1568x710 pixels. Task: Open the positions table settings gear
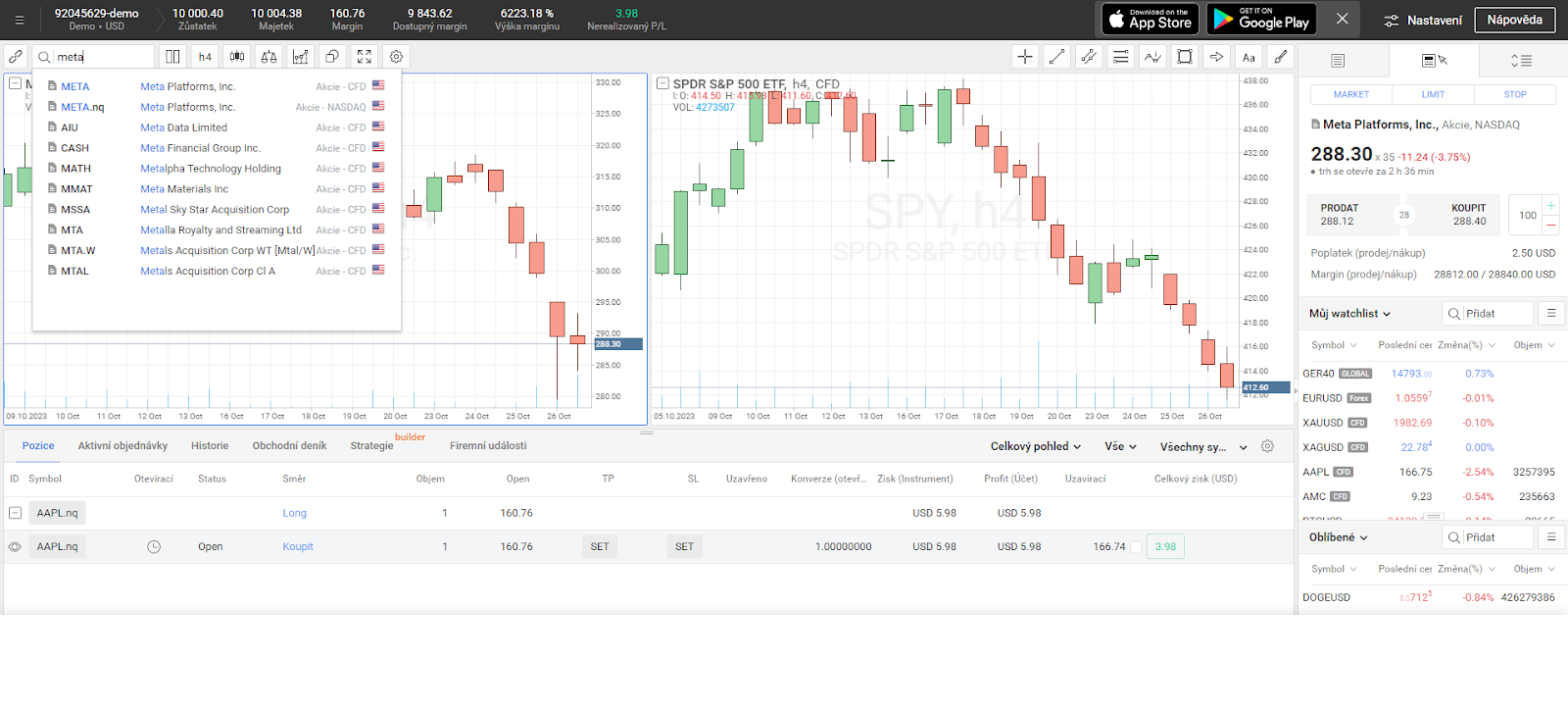point(1267,446)
